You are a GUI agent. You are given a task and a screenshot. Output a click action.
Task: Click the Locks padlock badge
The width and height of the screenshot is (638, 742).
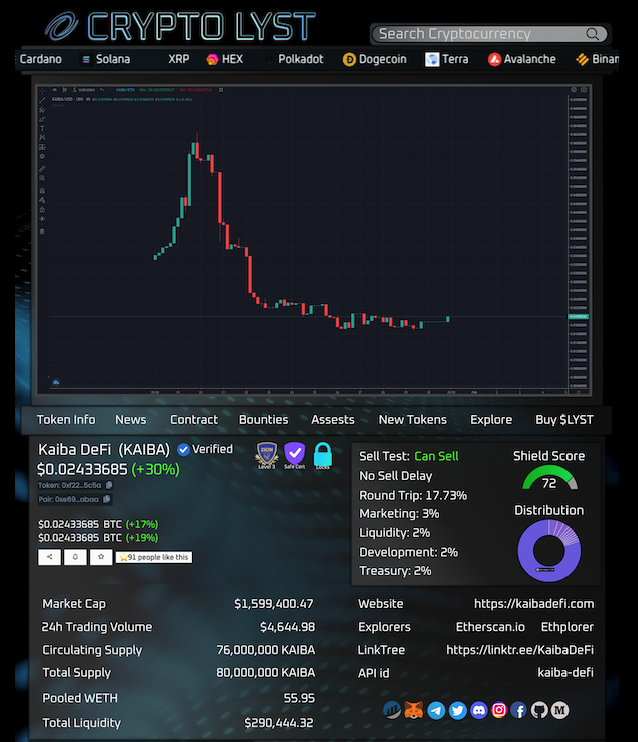(323, 456)
